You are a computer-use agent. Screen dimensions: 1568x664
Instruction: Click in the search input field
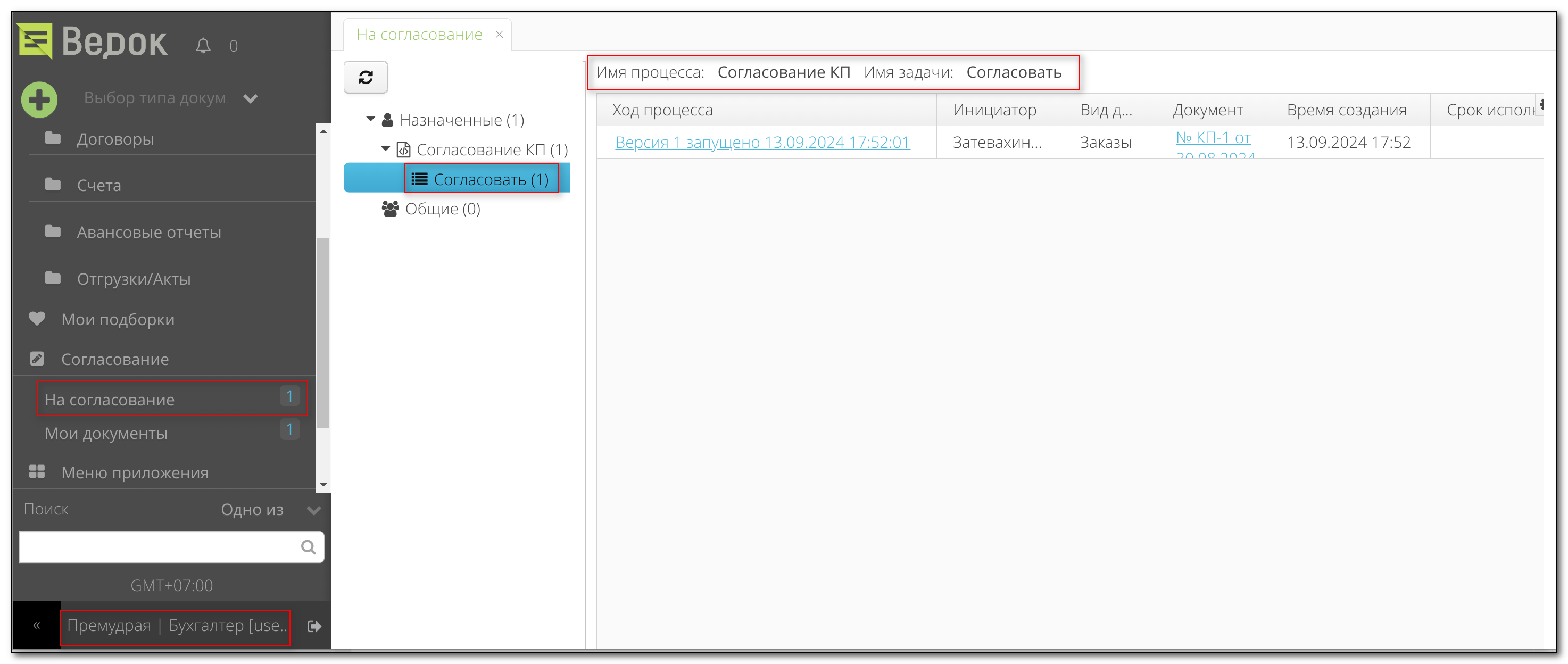(x=158, y=546)
